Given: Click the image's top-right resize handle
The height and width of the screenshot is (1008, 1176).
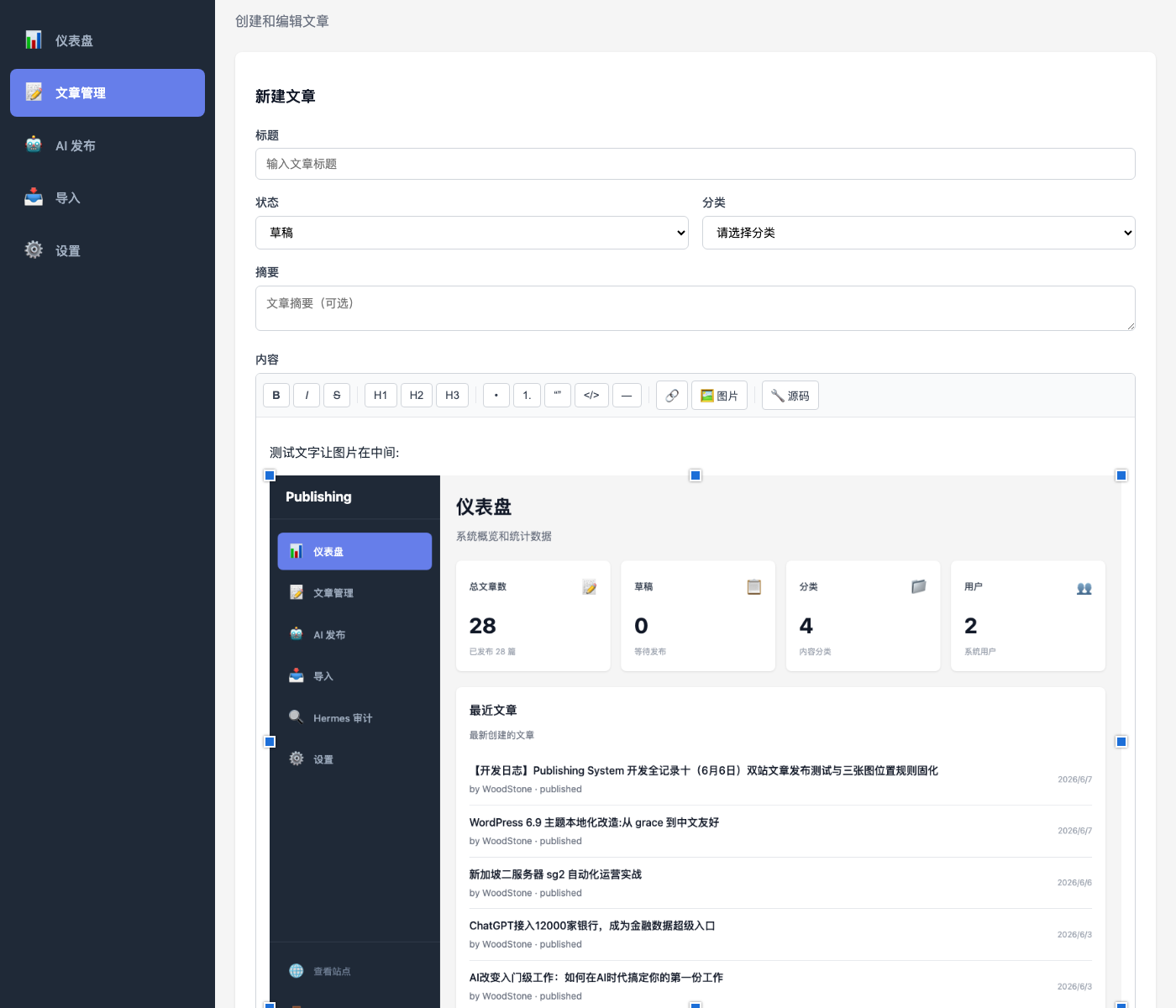Looking at the screenshot, I should 1121,475.
